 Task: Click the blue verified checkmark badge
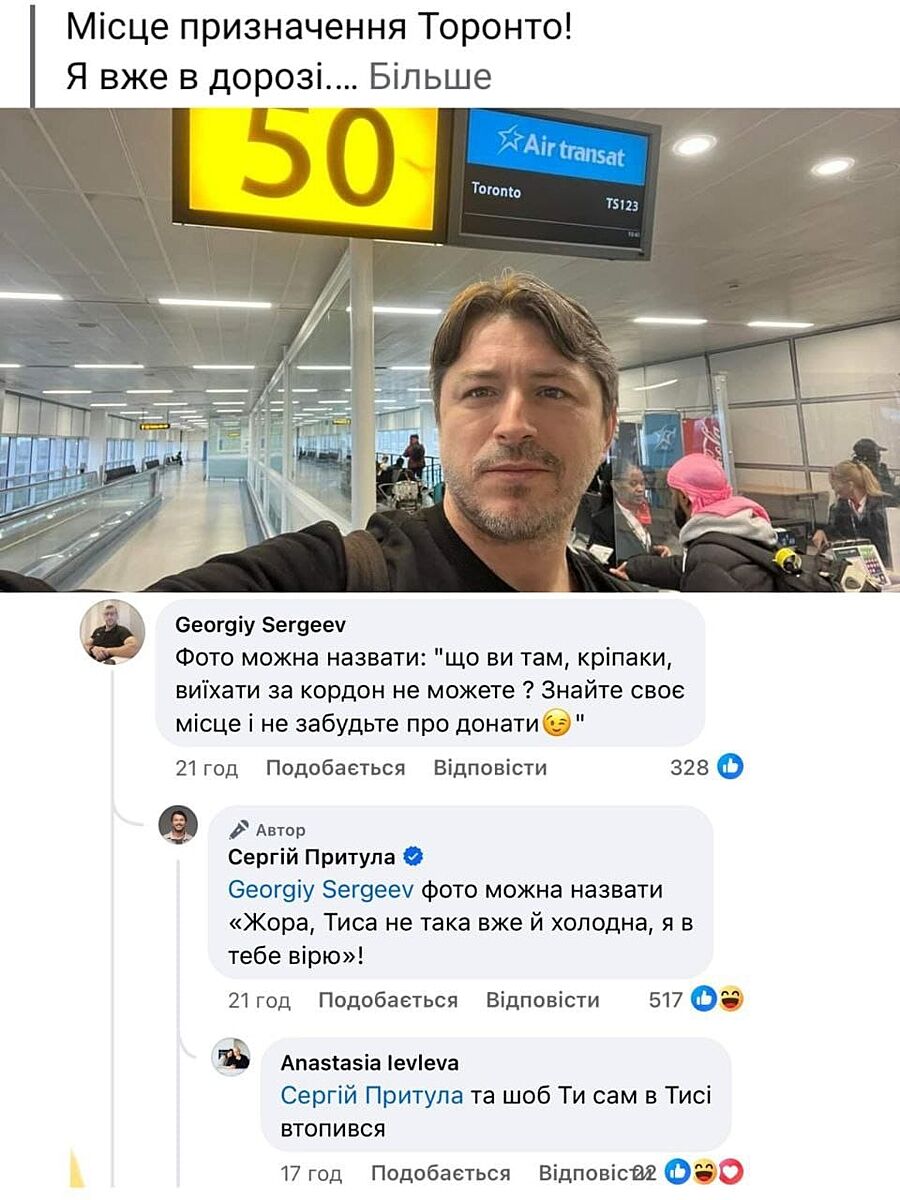413,857
